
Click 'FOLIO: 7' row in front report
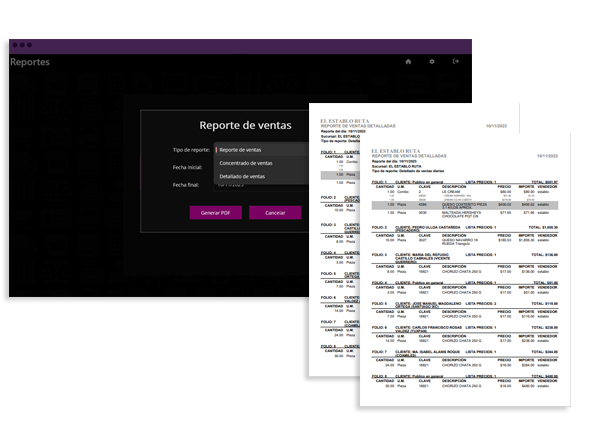[465, 352]
